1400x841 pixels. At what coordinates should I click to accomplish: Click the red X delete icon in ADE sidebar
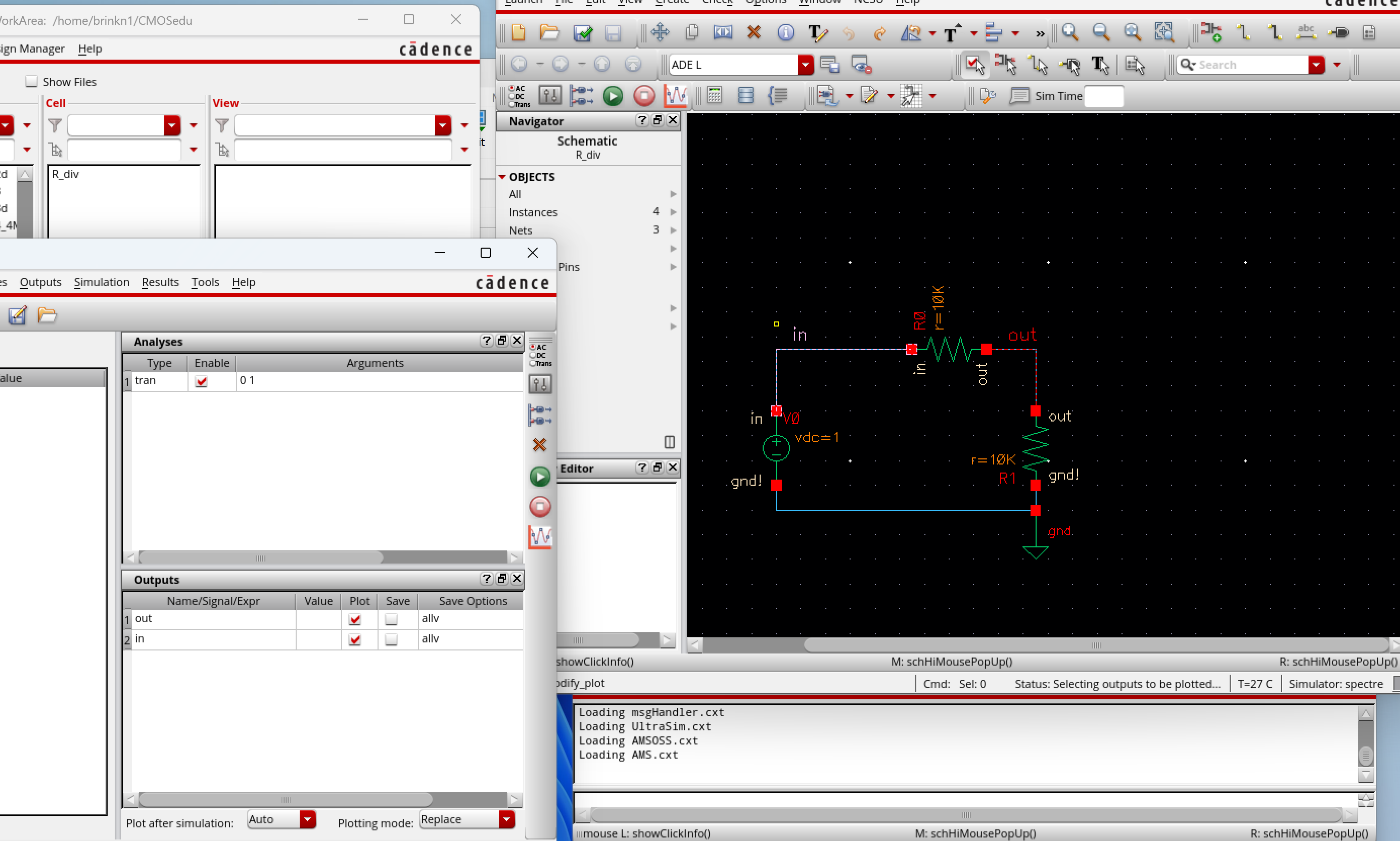pyautogui.click(x=539, y=445)
